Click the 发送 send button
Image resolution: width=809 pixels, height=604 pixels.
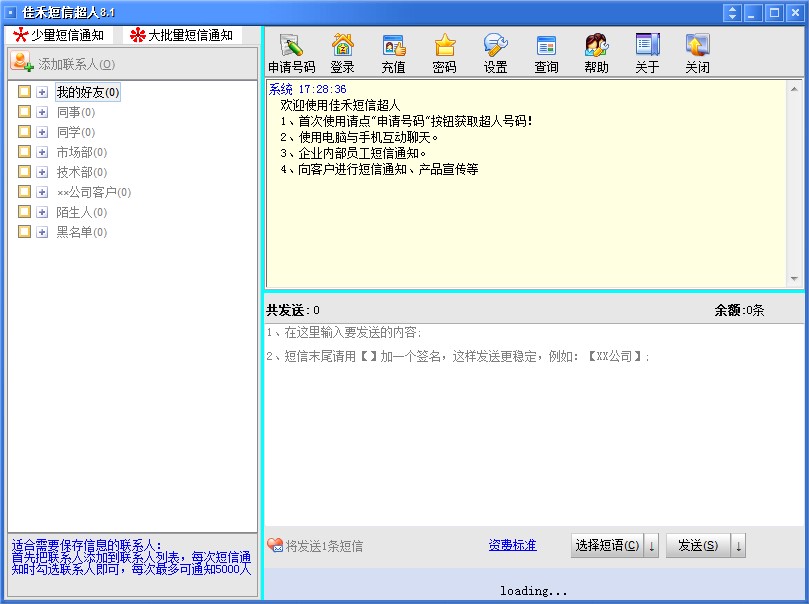[700, 545]
